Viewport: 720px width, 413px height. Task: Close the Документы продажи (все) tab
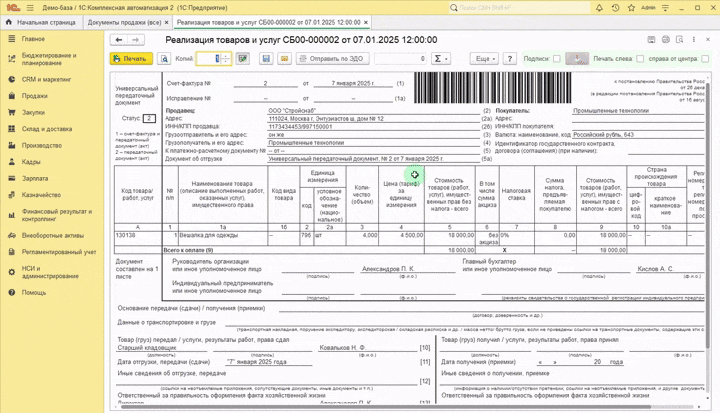[166, 22]
